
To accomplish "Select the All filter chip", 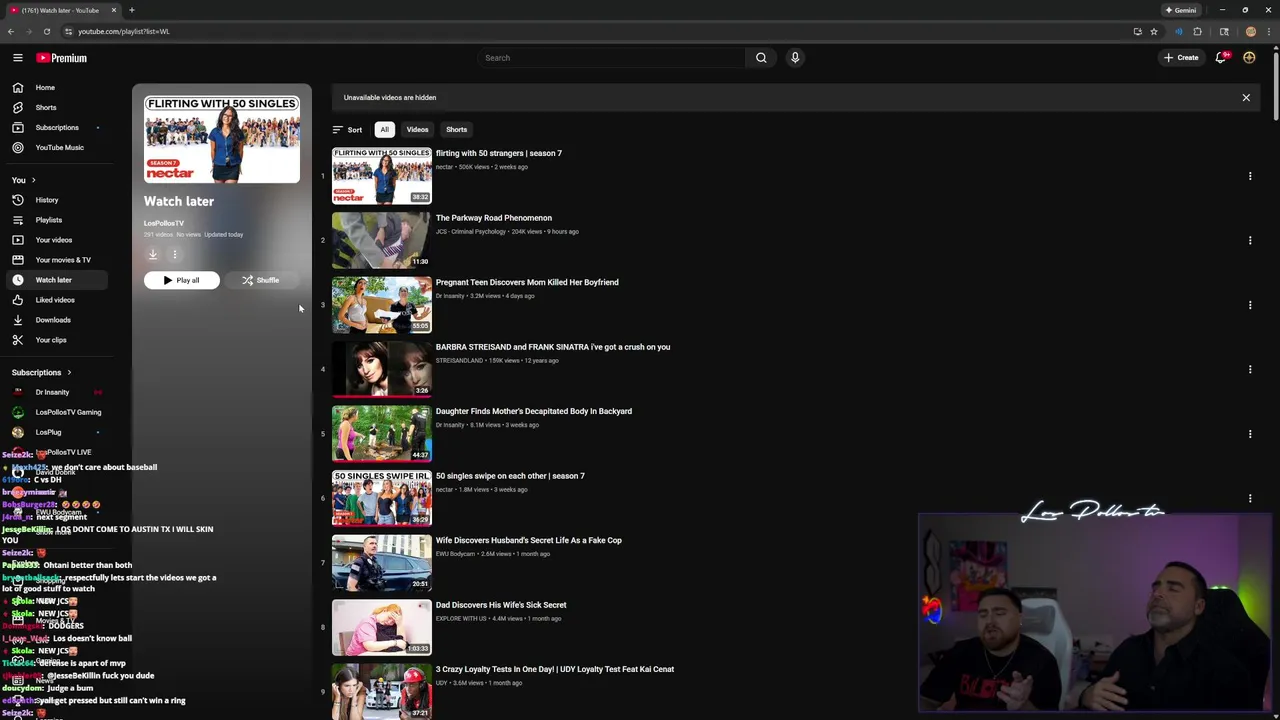I will click(x=384, y=130).
